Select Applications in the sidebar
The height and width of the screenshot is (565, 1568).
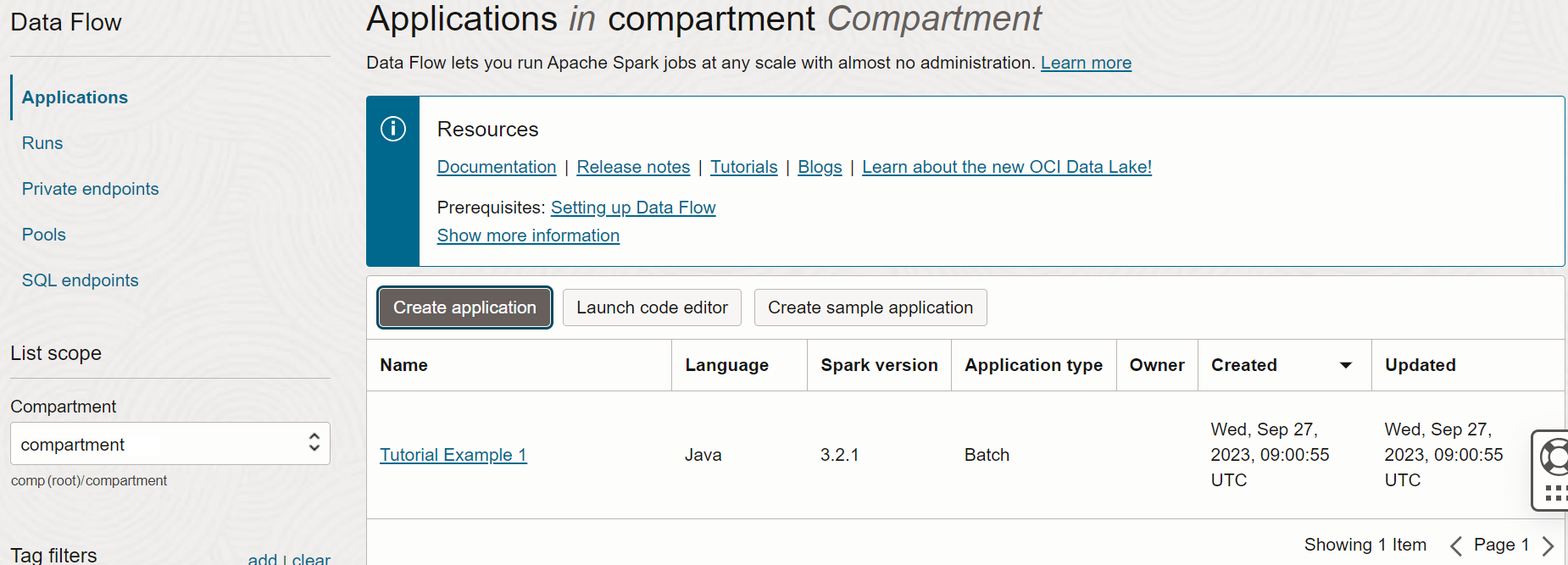click(x=75, y=97)
